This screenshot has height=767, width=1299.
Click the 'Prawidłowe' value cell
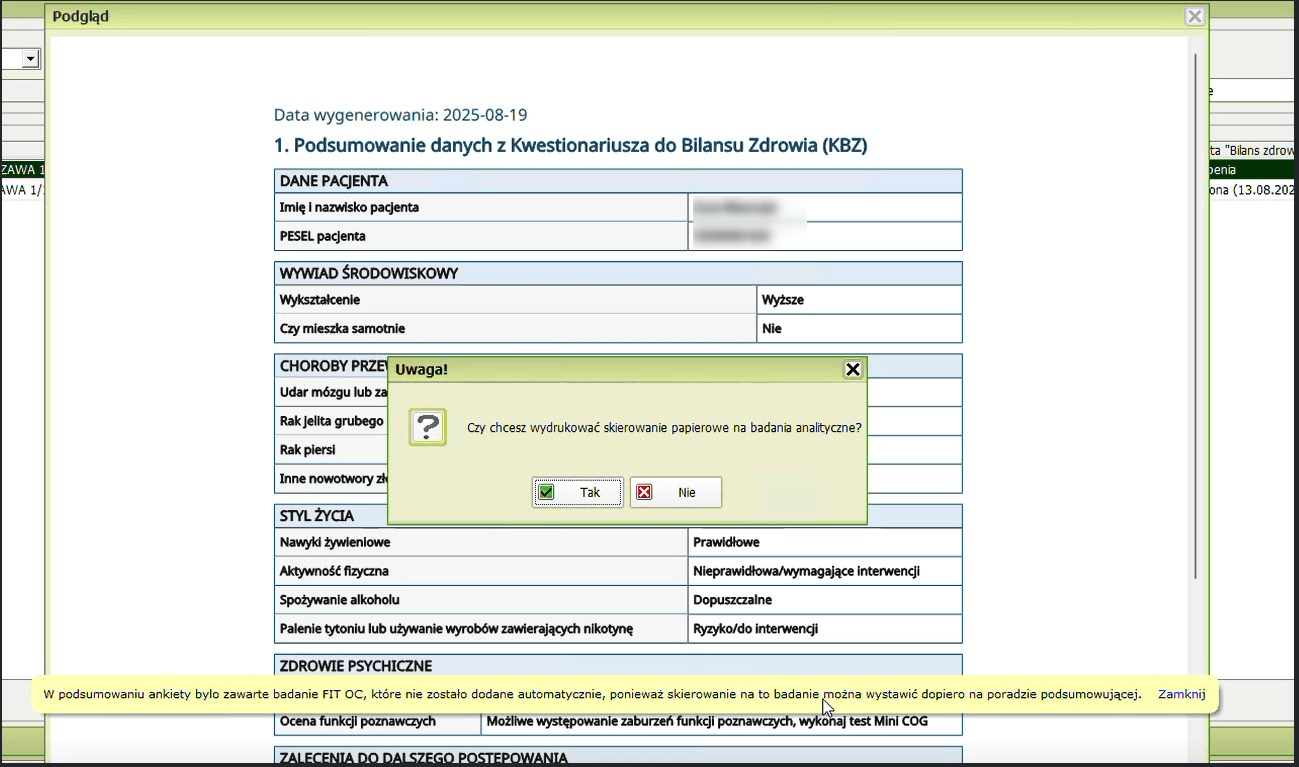click(x=825, y=542)
